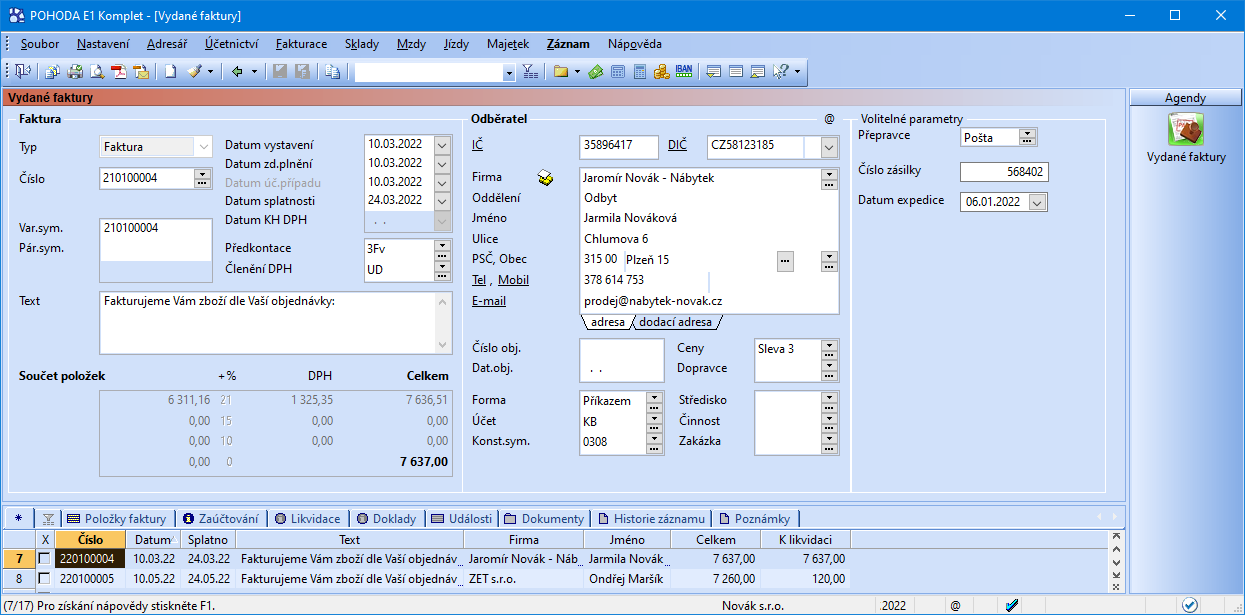This screenshot has height=615, width=1245.
Task: Select the ZET s.r.o. cell in the table
Action: click(x=524, y=578)
